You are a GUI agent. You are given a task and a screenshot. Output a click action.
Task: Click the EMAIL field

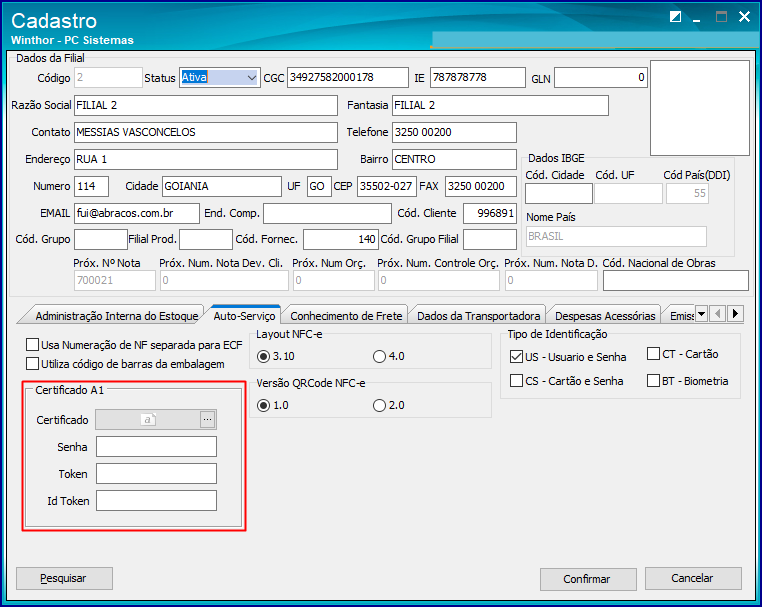pyautogui.click(x=137, y=213)
